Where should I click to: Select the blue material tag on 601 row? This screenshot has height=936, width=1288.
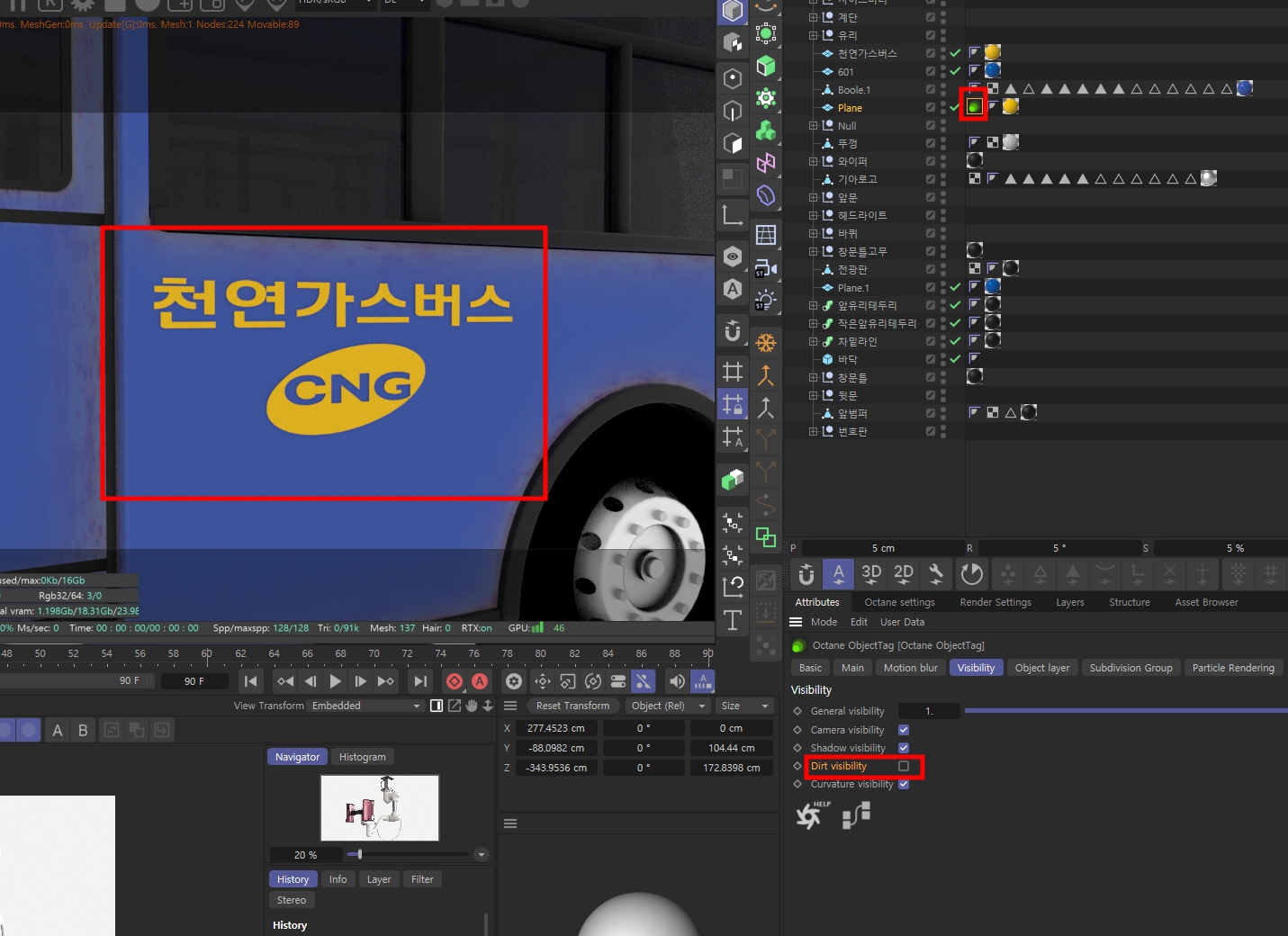993,70
